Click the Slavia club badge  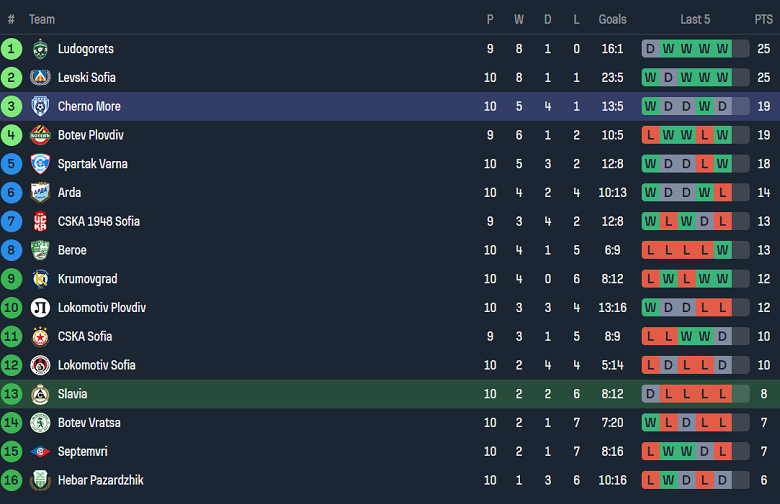click(40, 394)
